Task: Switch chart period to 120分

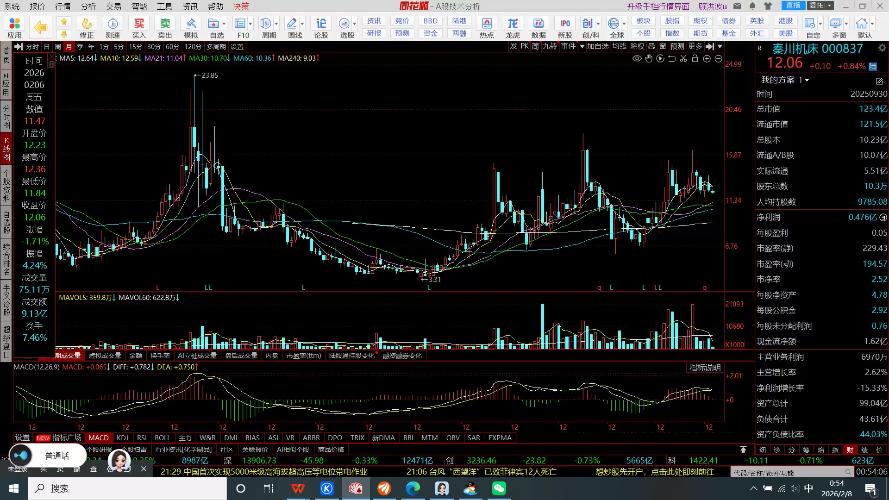Action: coord(193,47)
